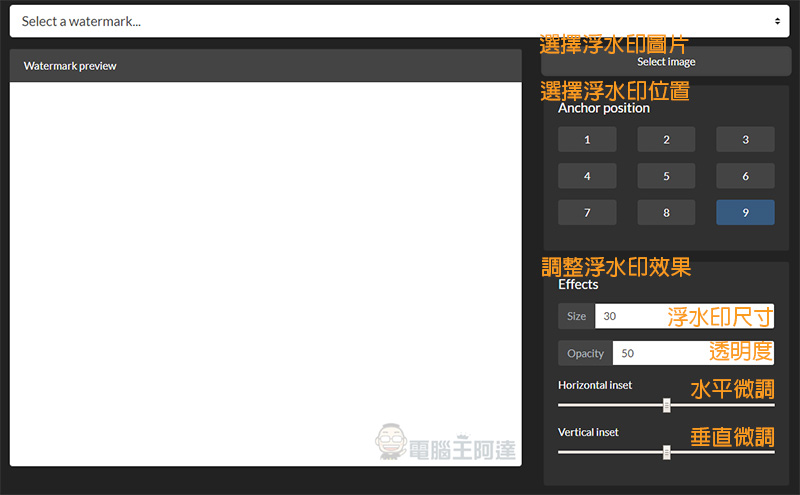Screen dimensions: 800x495
Task: Choose anchor position 3
Action: [x=745, y=139]
